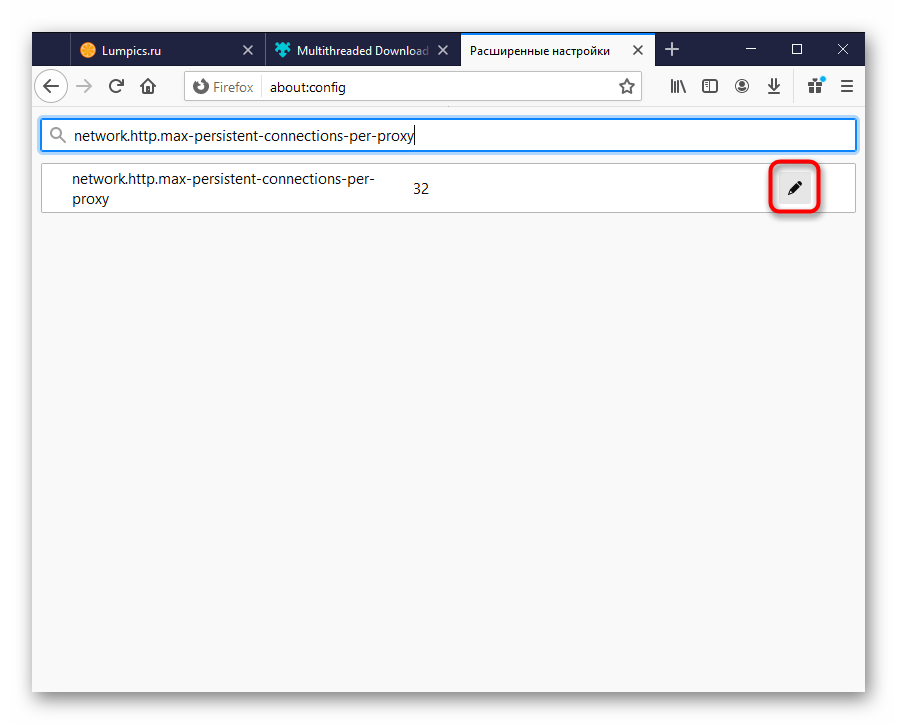Close the Firefox window
Viewport: 897px width, 724px height.
coord(843,50)
